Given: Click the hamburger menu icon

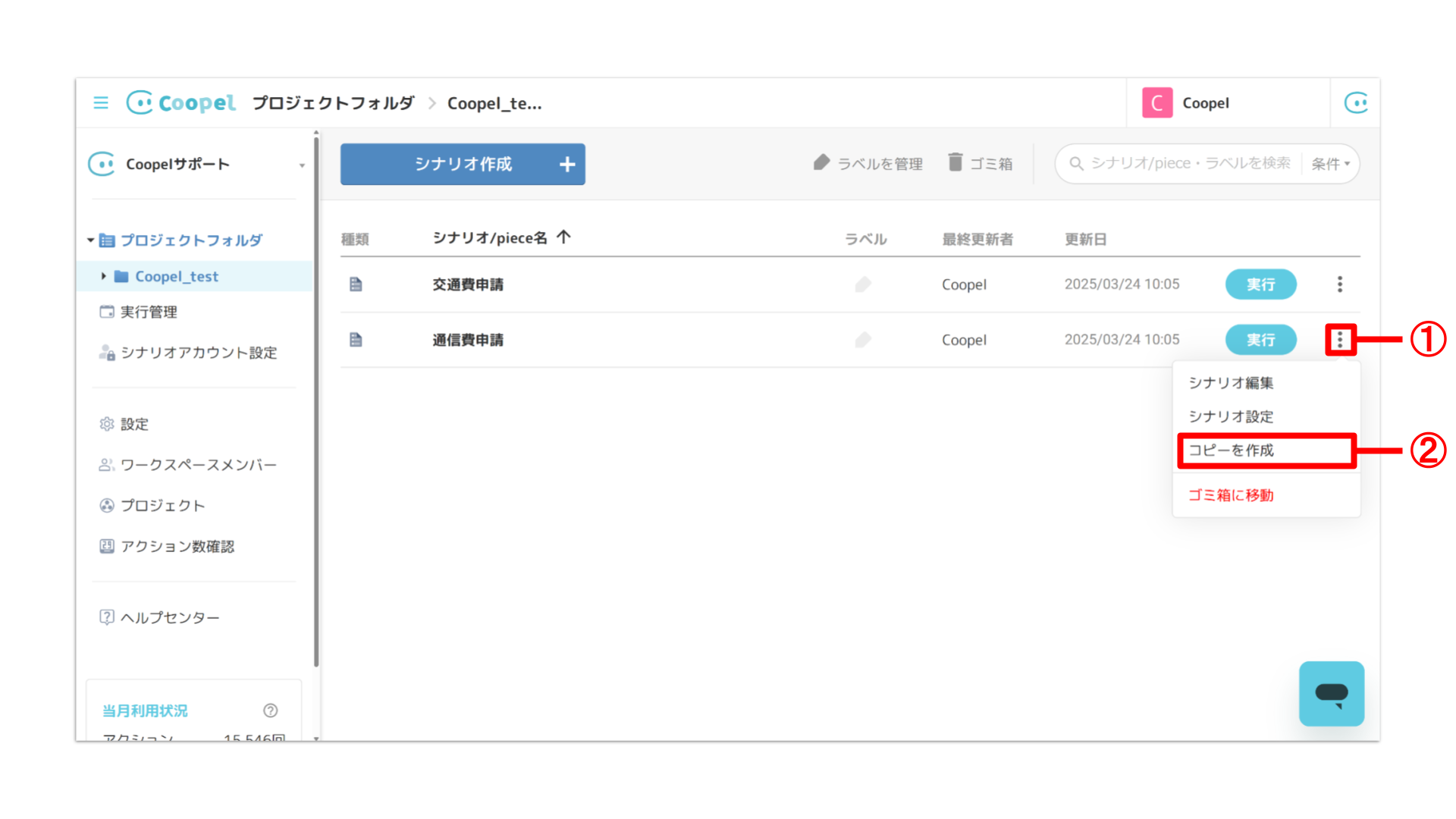Looking at the screenshot, I should (101, 102).
